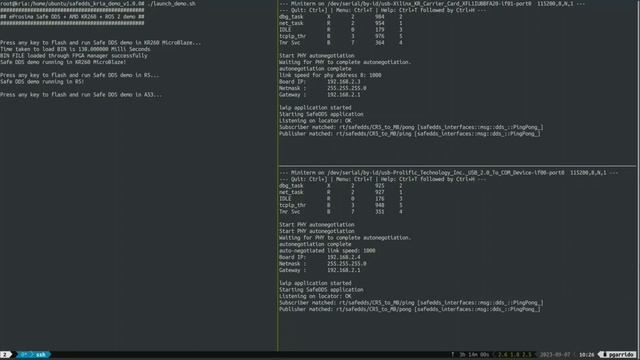This screenshot has width=640, height=360.
Task: Click 'Time taken to load BIN is 138.000000' line
Action: pos(75,49)
